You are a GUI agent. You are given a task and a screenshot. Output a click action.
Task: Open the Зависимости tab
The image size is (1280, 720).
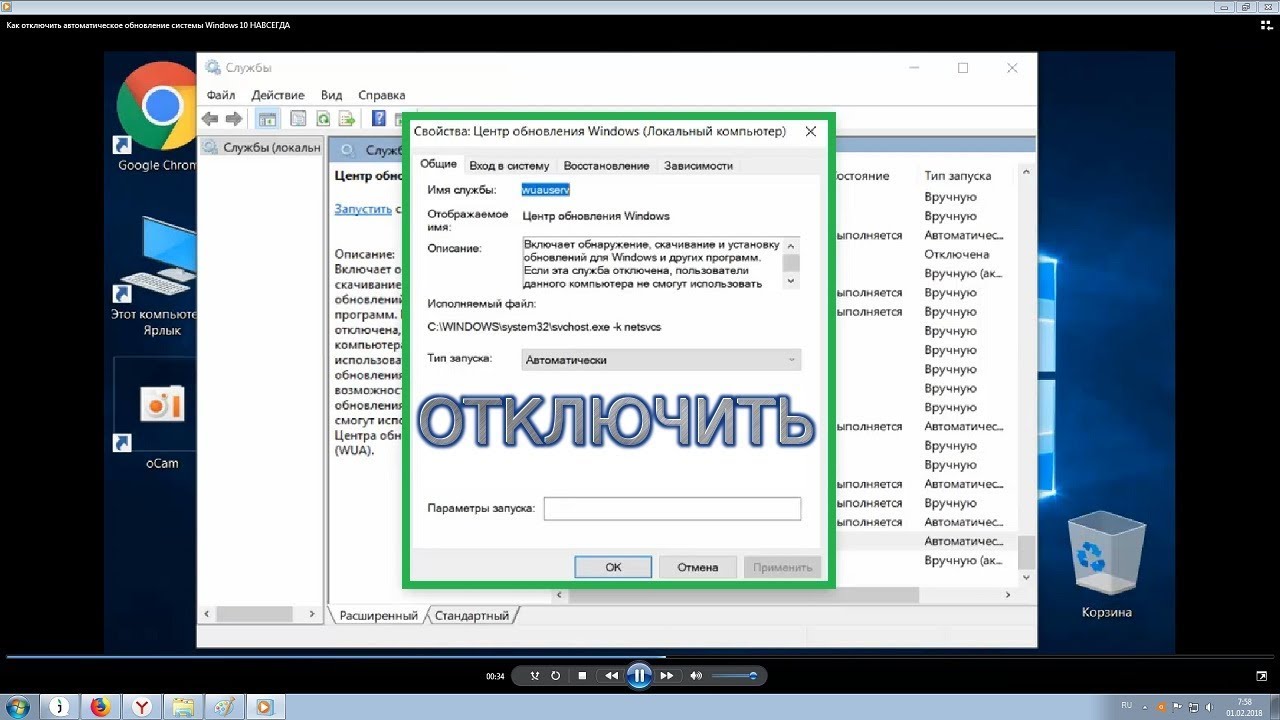coord(698,166)
